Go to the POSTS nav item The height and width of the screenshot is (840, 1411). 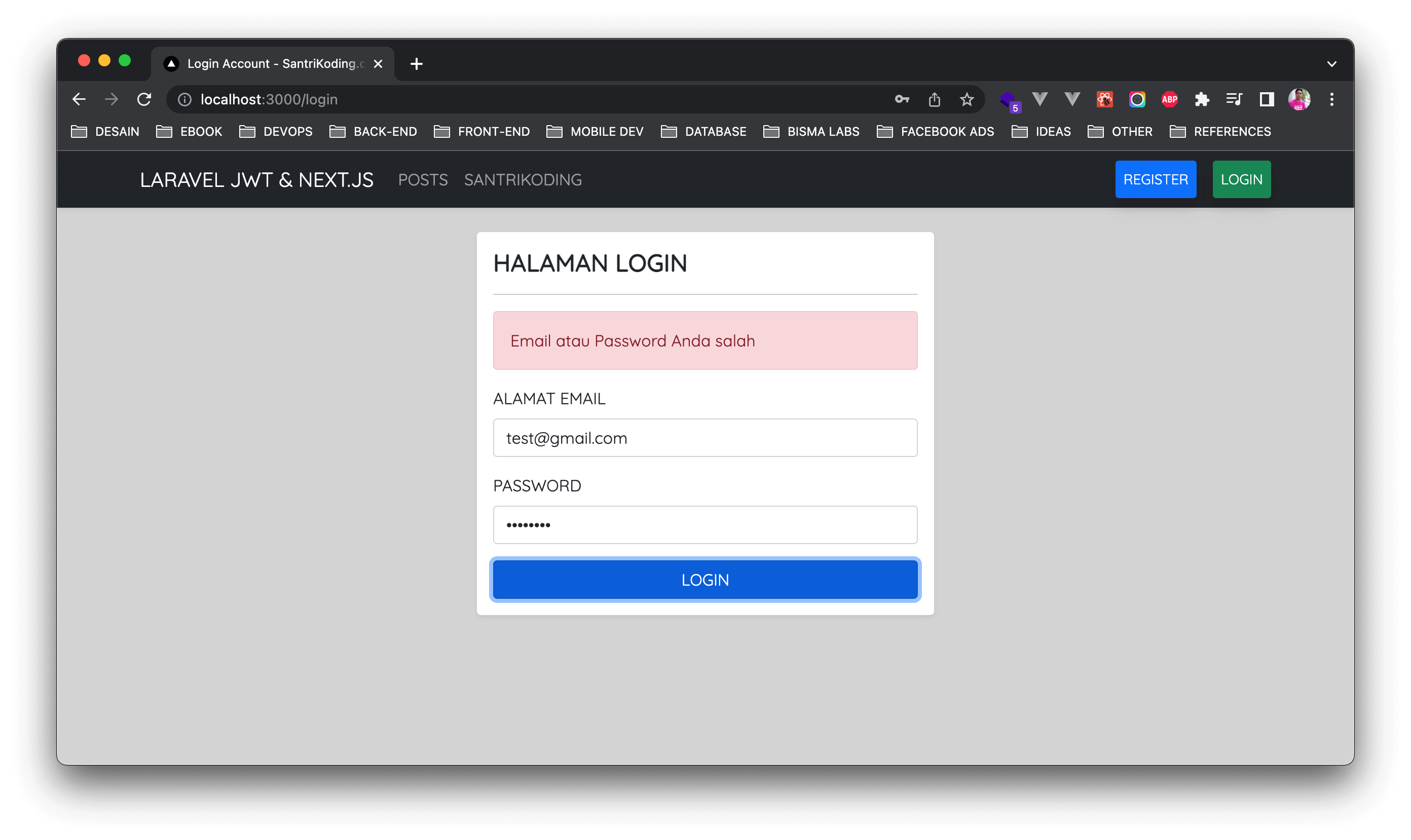423,180
